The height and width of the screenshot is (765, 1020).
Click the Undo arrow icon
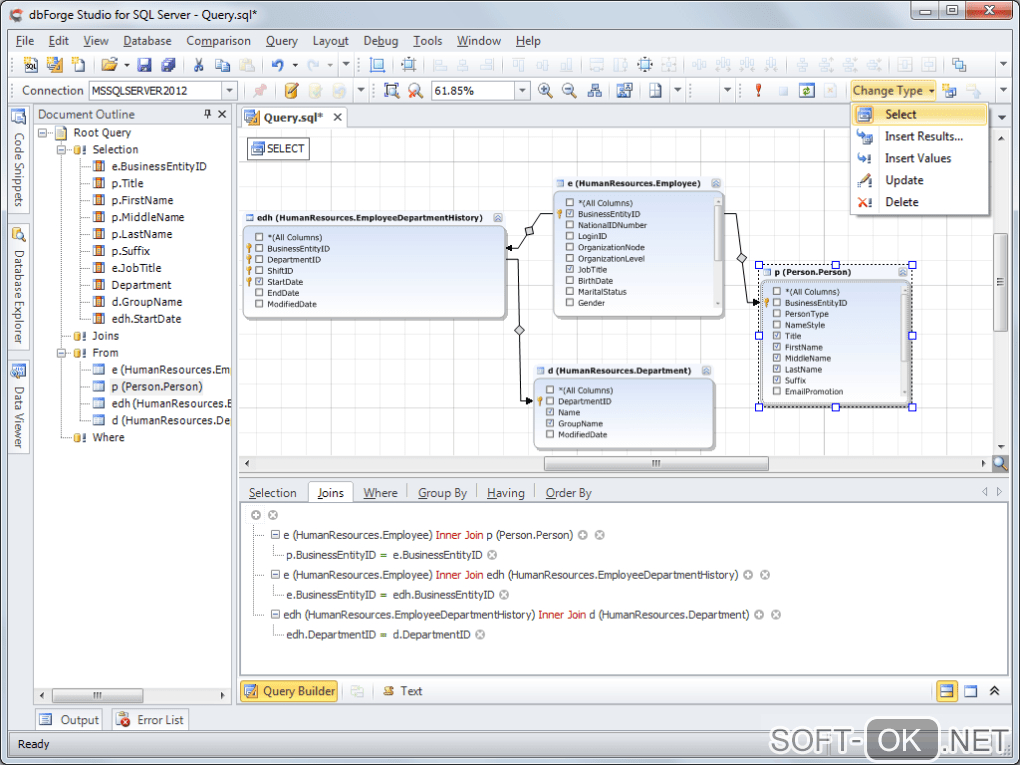pyautogui.click(x=277, y=65)
